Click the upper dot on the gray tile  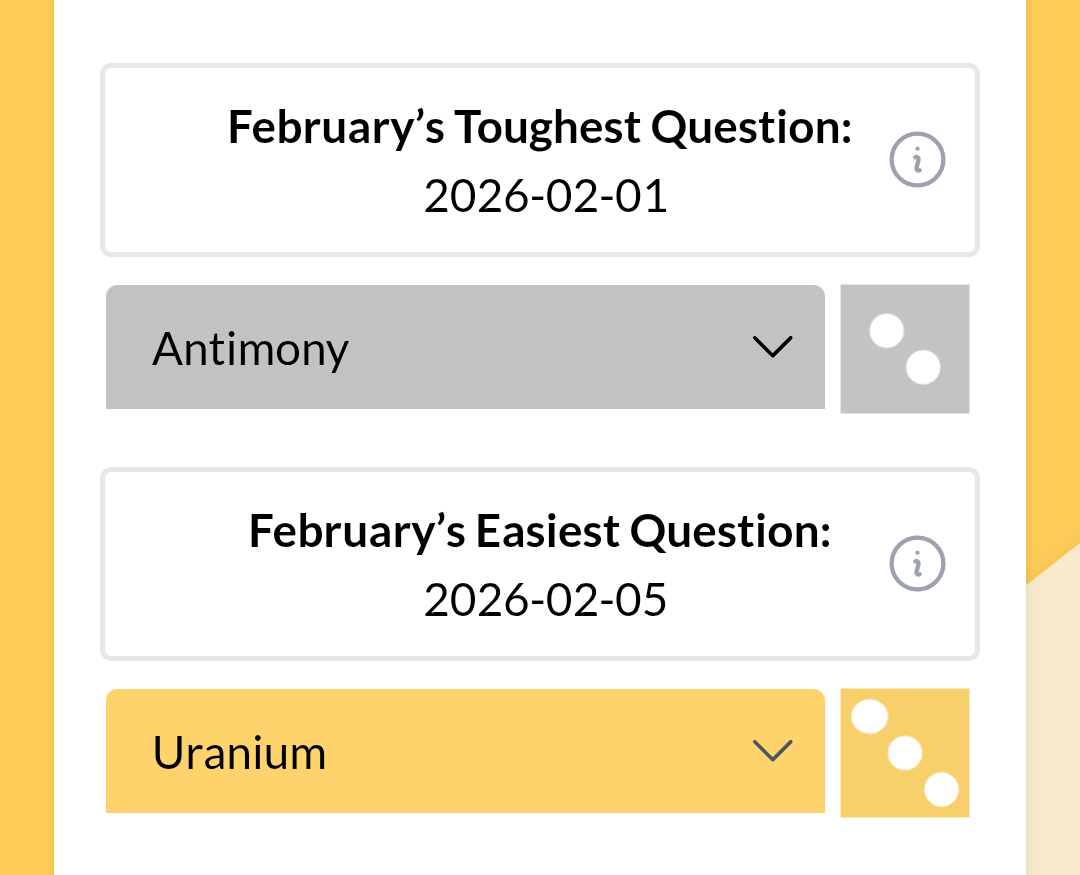886,331
